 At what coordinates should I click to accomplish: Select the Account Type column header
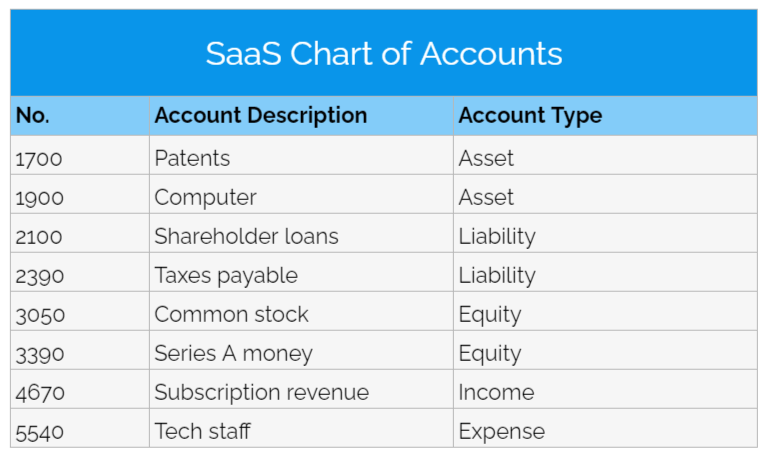[x=530, y=116]
